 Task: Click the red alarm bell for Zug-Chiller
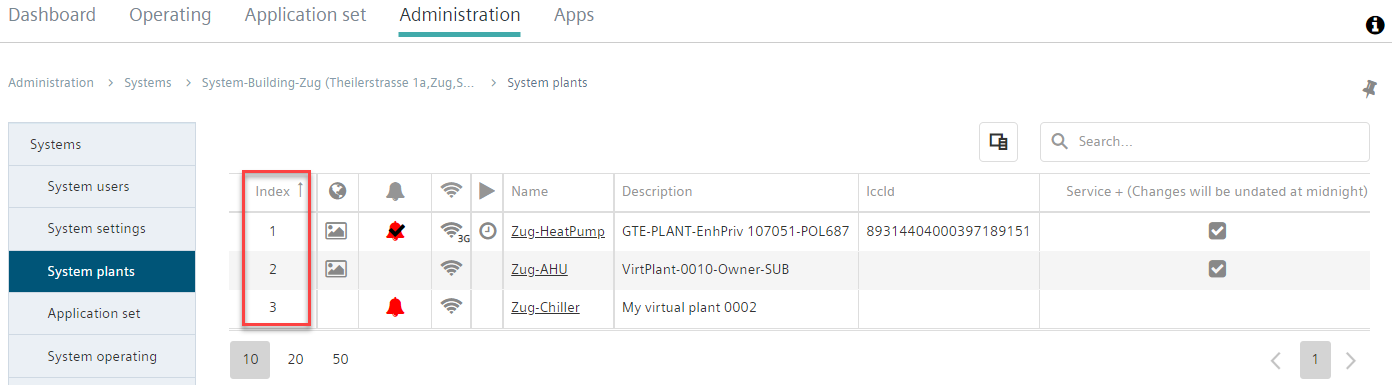(x=395, y=307)
